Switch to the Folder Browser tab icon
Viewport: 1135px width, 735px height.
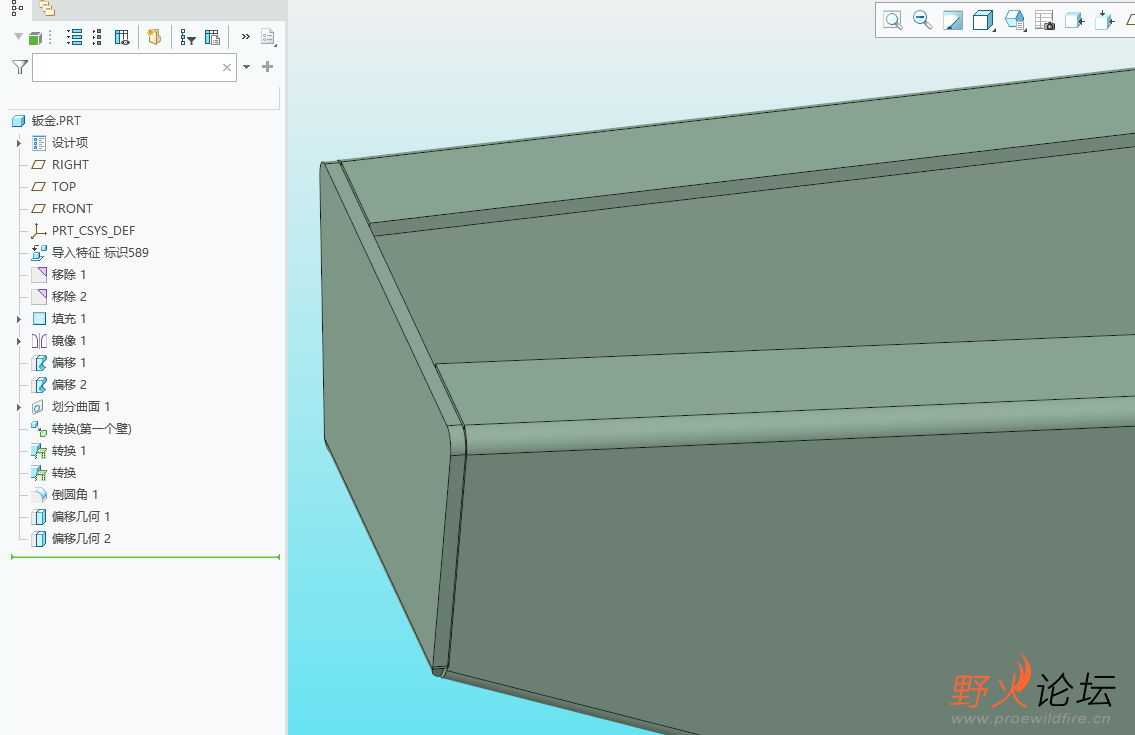coord(47,9)
